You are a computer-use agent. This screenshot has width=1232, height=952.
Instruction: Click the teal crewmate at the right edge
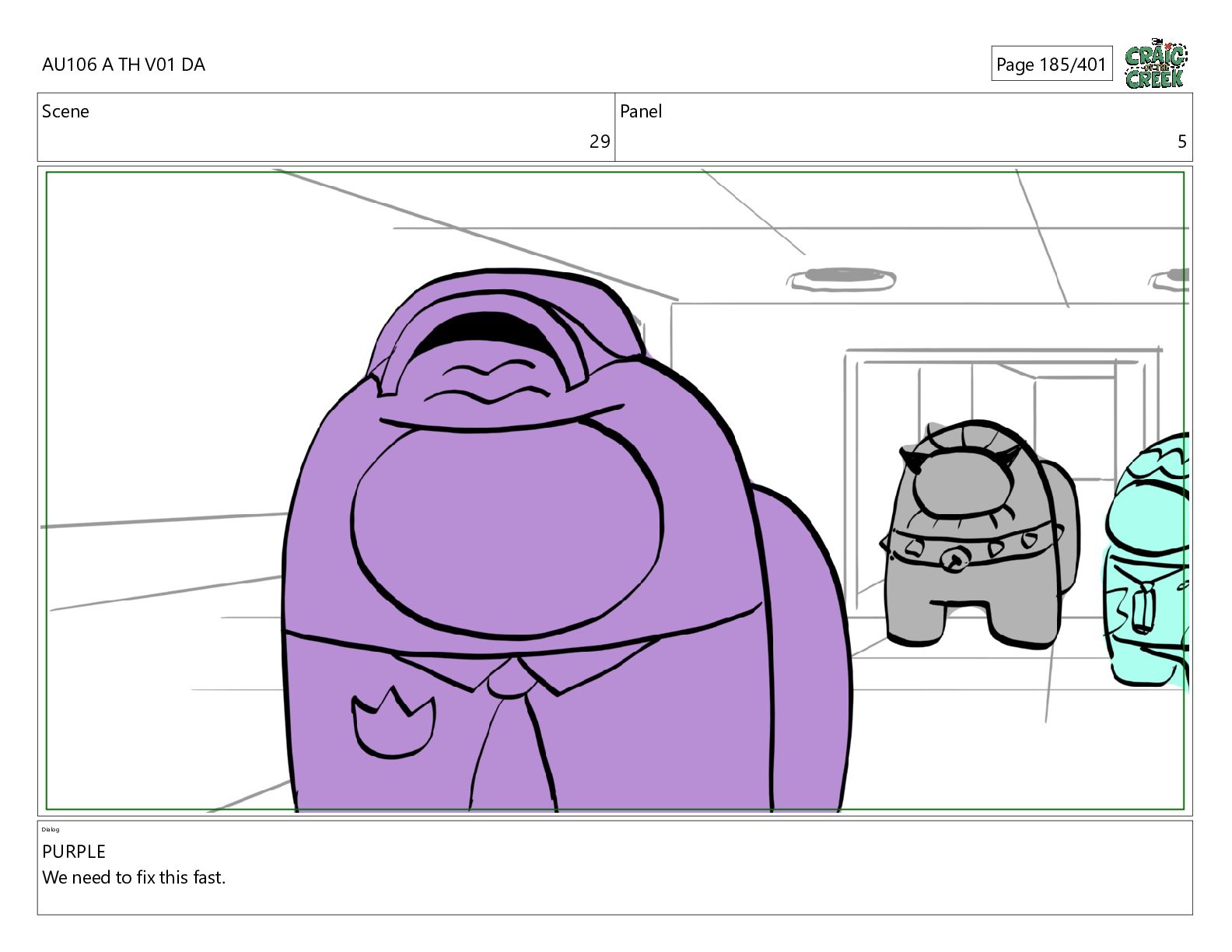click(1146, 560)
